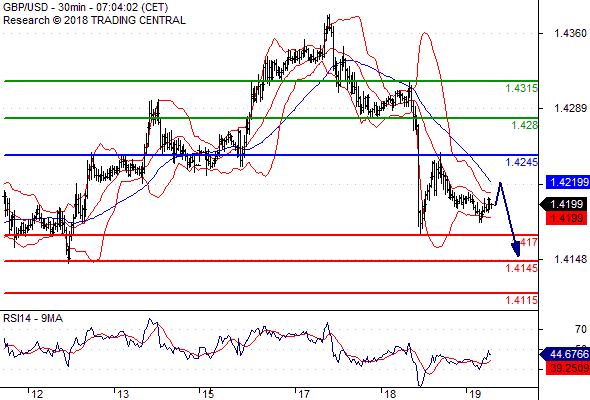
Task: Select the blue 1.42199 price tag
Action: coord(568,183)
